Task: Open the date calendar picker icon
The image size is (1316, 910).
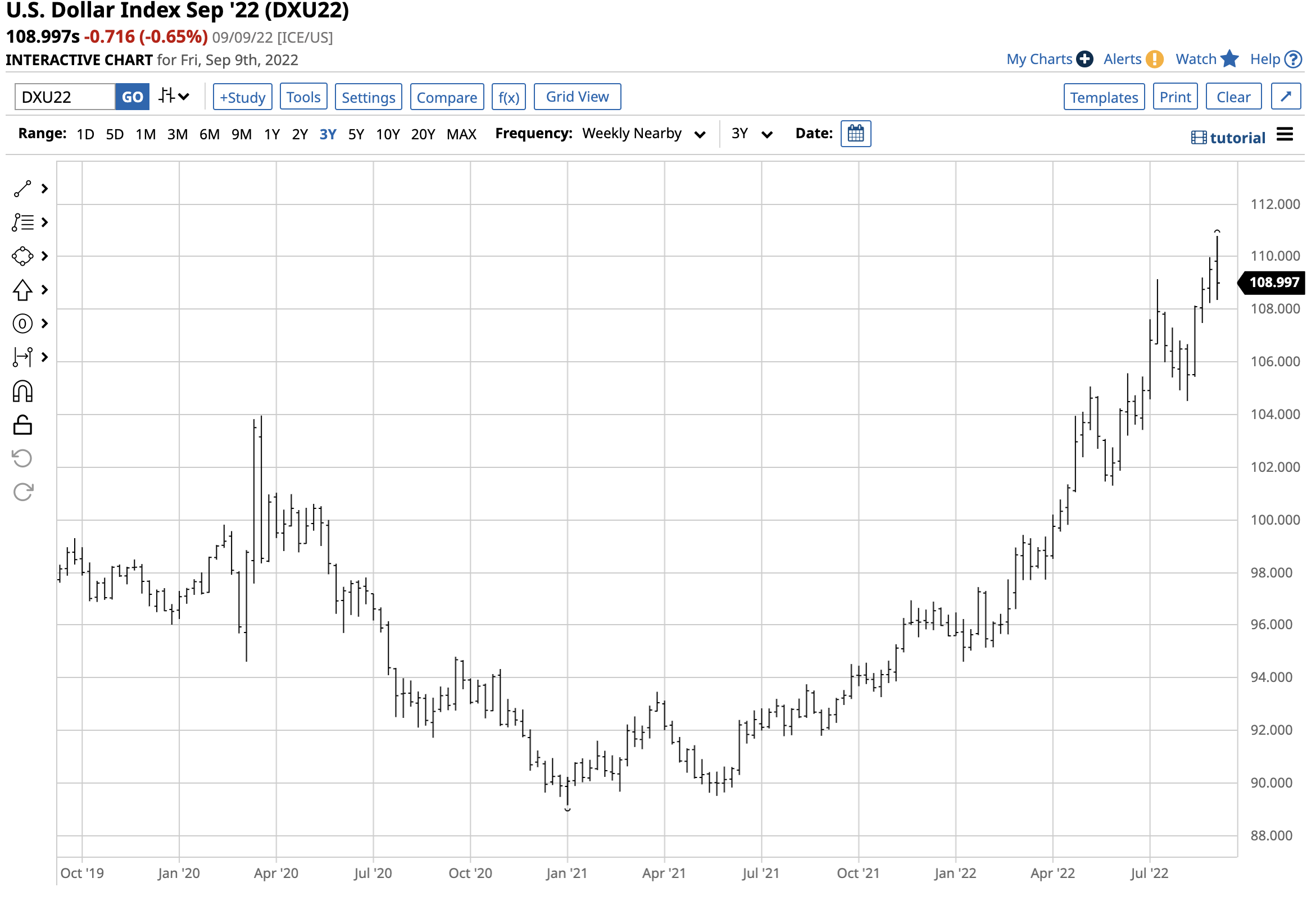Action: 855,134
